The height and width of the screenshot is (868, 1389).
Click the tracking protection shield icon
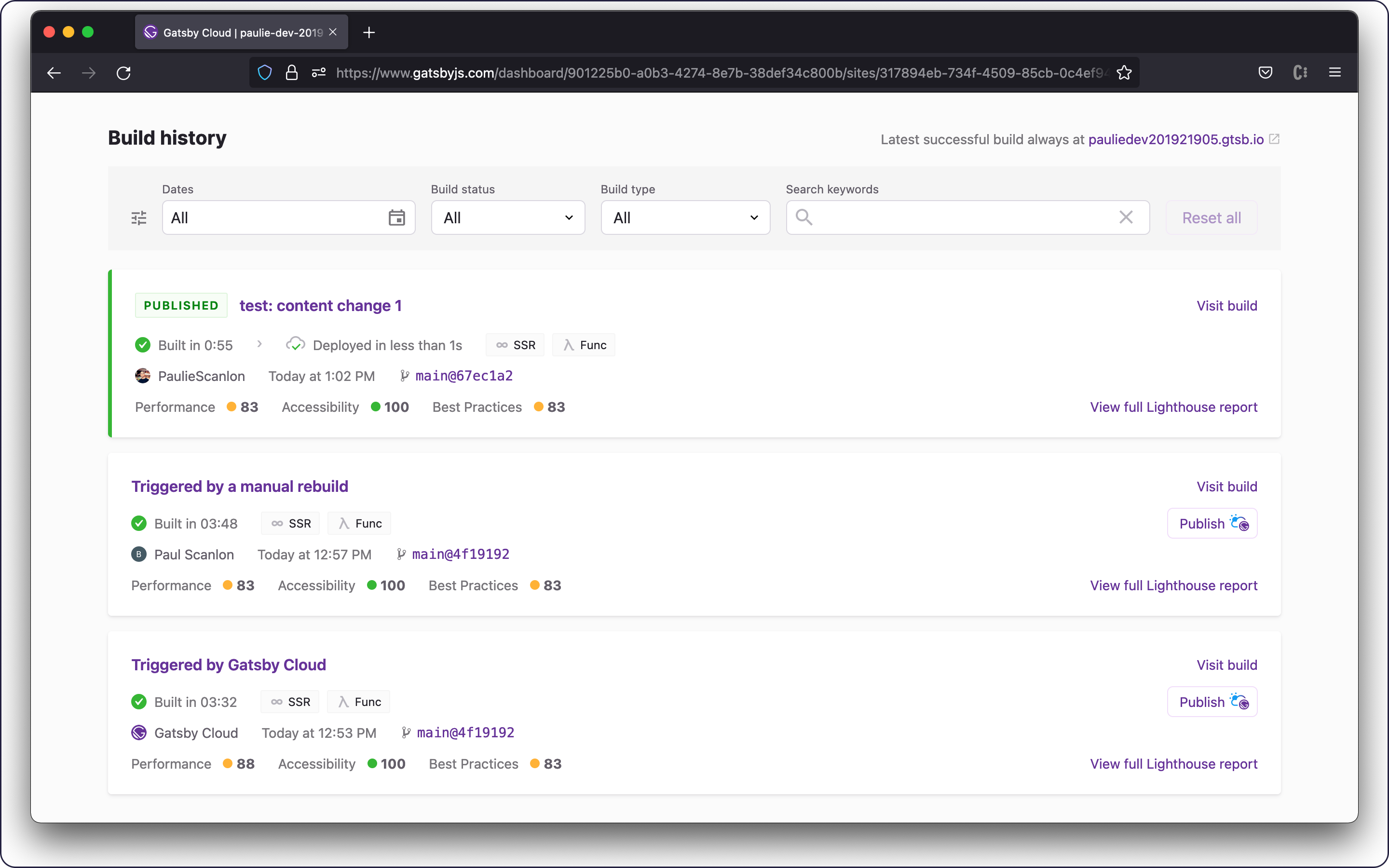pyautogui.click(x=265, y=72)
